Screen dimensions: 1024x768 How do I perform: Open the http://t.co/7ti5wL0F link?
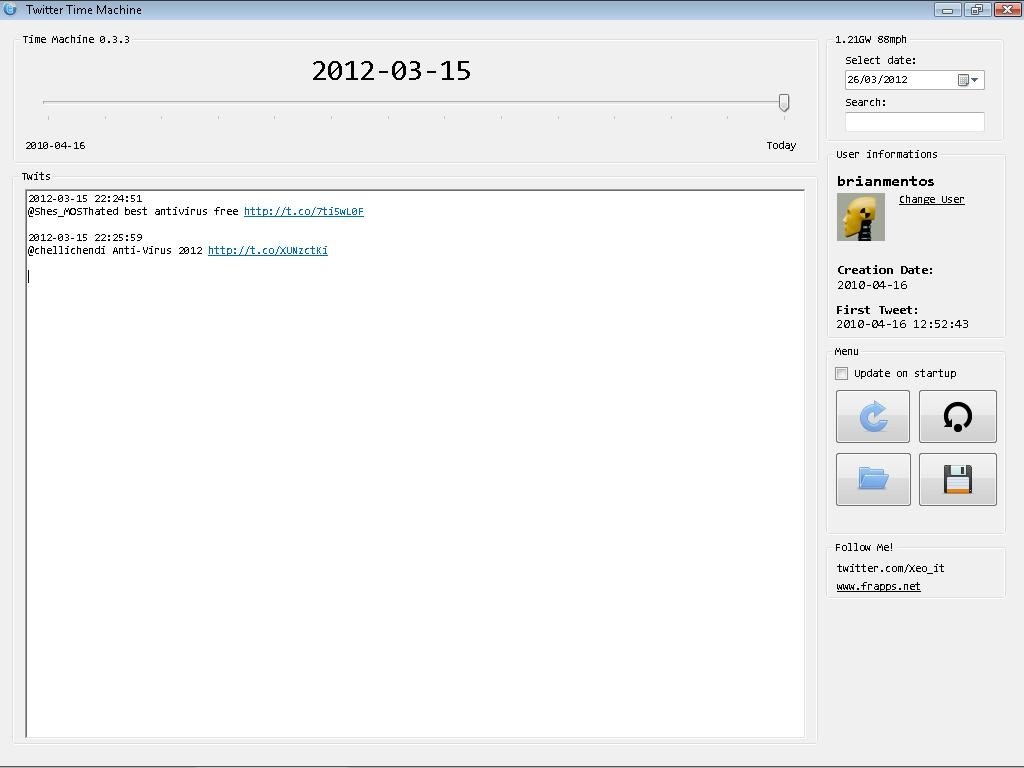[304, 211]
